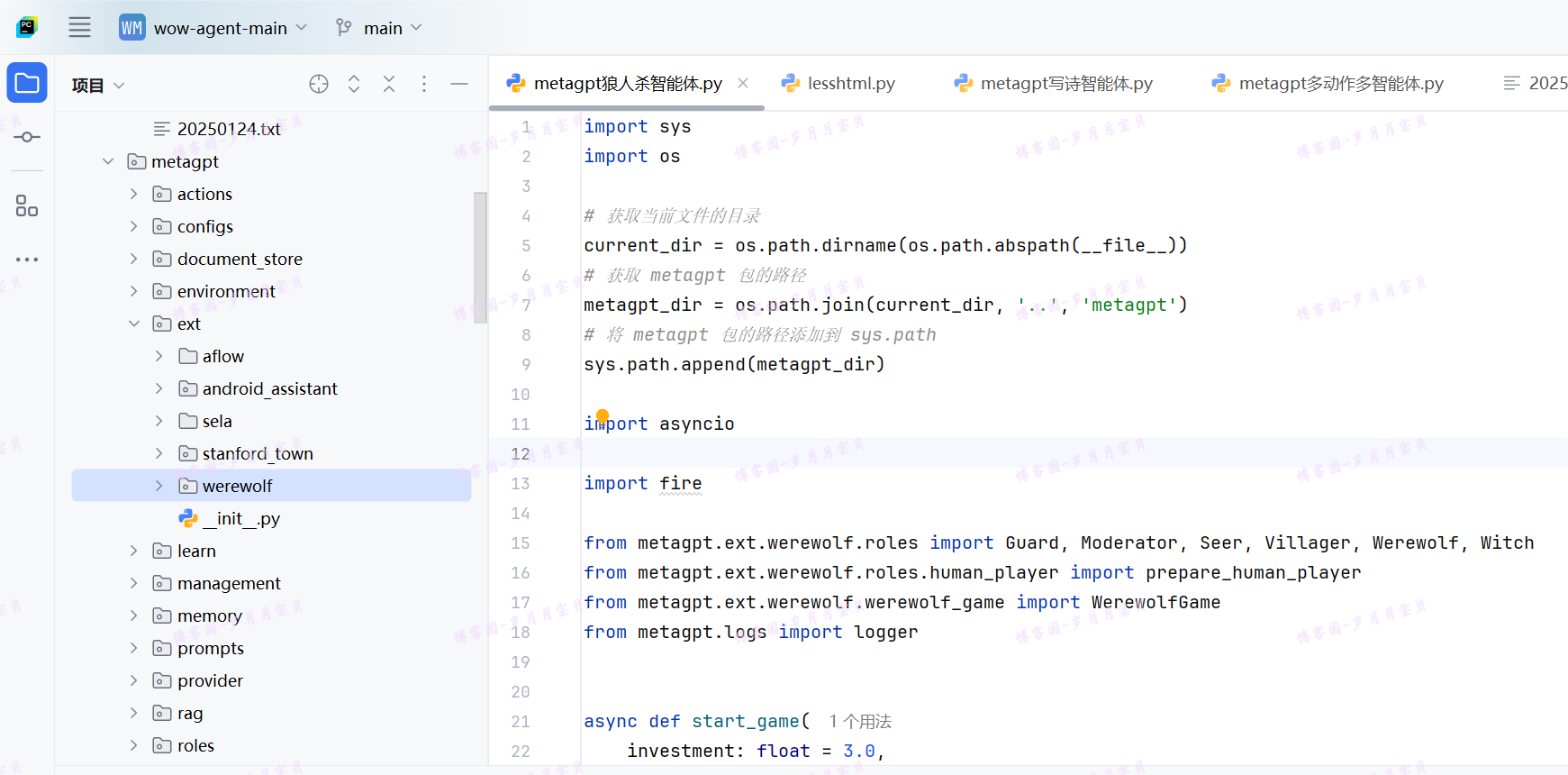Screen dimensions: 1568x775
Task: Click 'prepare_human_player' import on line 16
Action: tap(1253, 572)
